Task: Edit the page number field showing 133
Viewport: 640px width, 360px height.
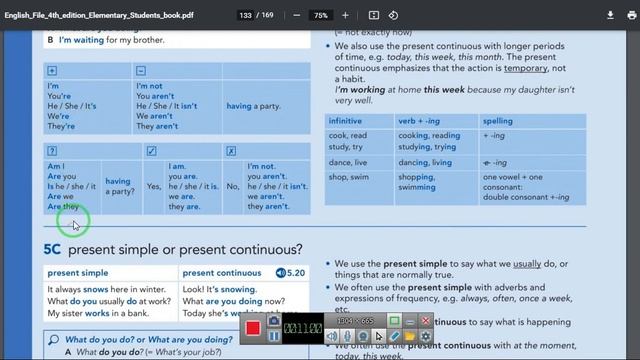Action: [245, 15]
